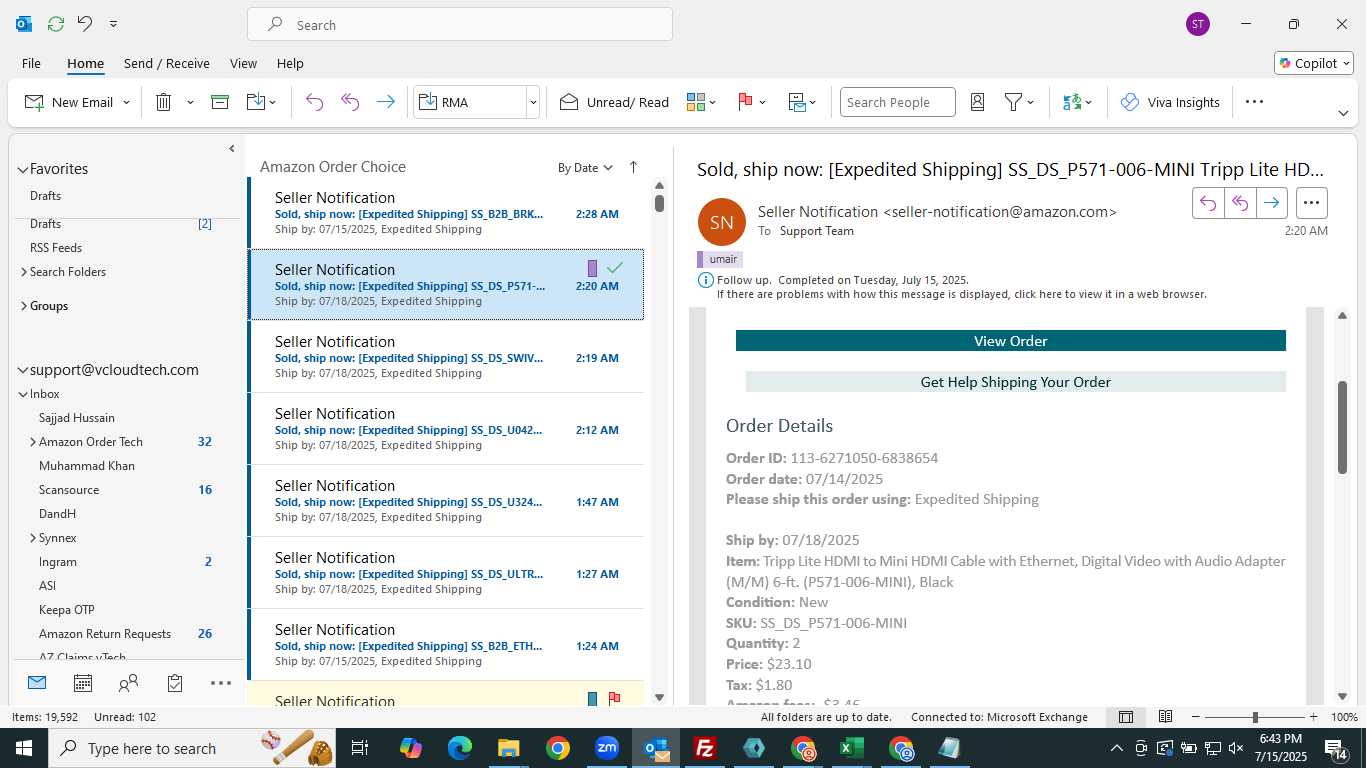
Task: Expand the Synnex folder
Action: (x=33, y=538)
